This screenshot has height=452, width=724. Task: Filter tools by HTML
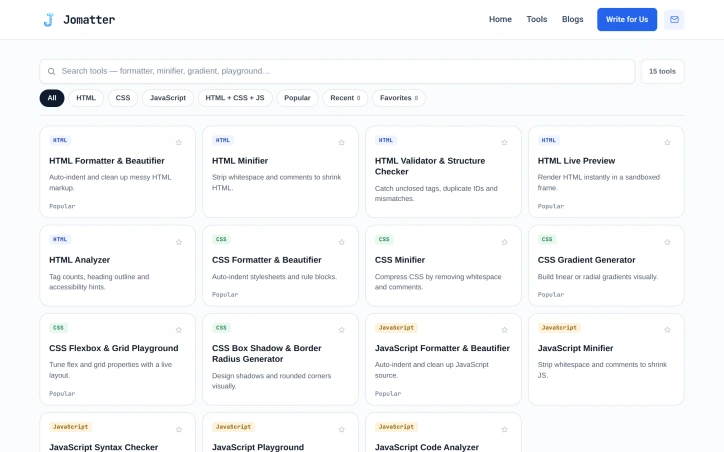pos(86,98)
